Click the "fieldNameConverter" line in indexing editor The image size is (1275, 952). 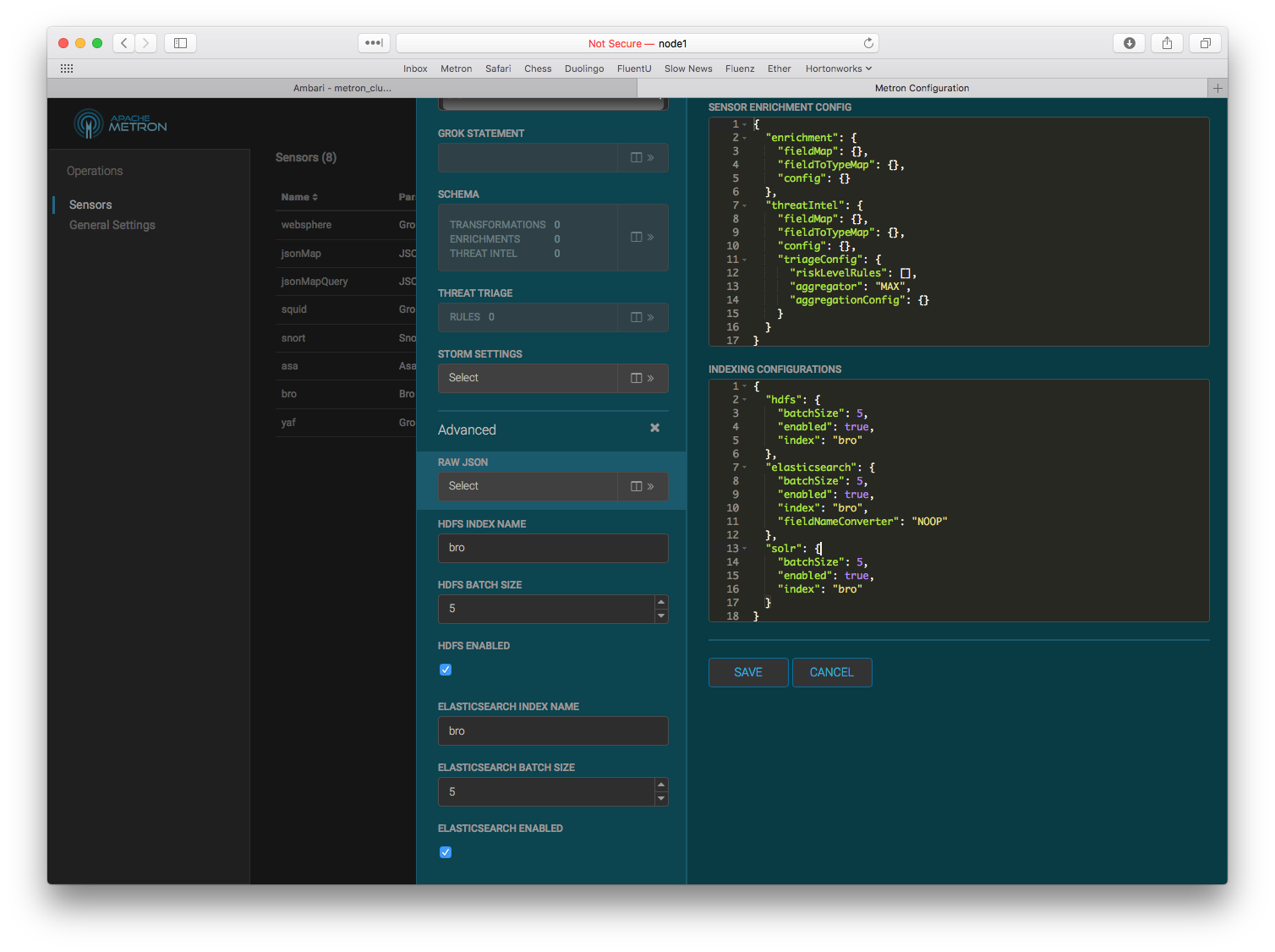click(862, 522)
